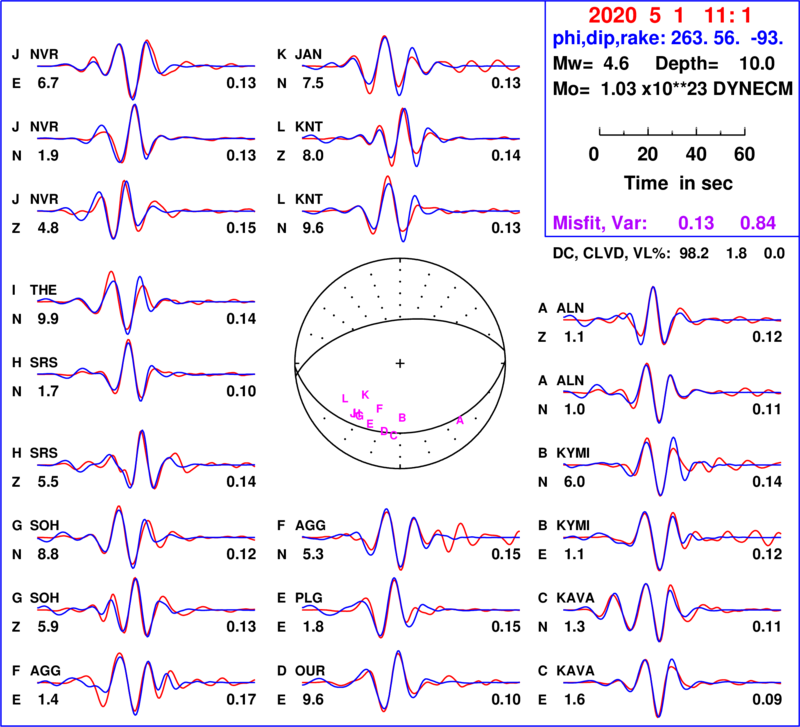Click the amplitude value "4.8" beside NVR Z
Viewport: 800px width, 727px height.
[x=48, y=228]
